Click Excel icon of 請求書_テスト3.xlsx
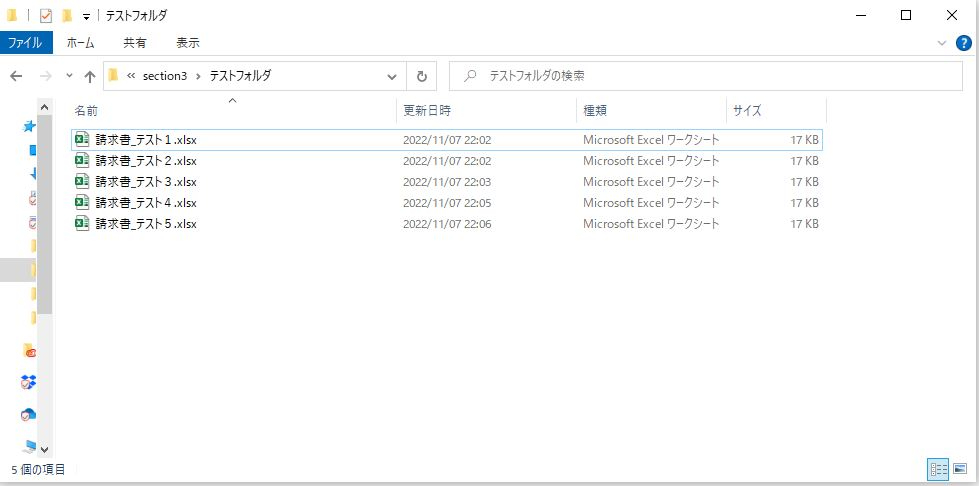The height and width of the screenshot is (486, 979). (82, 182)
